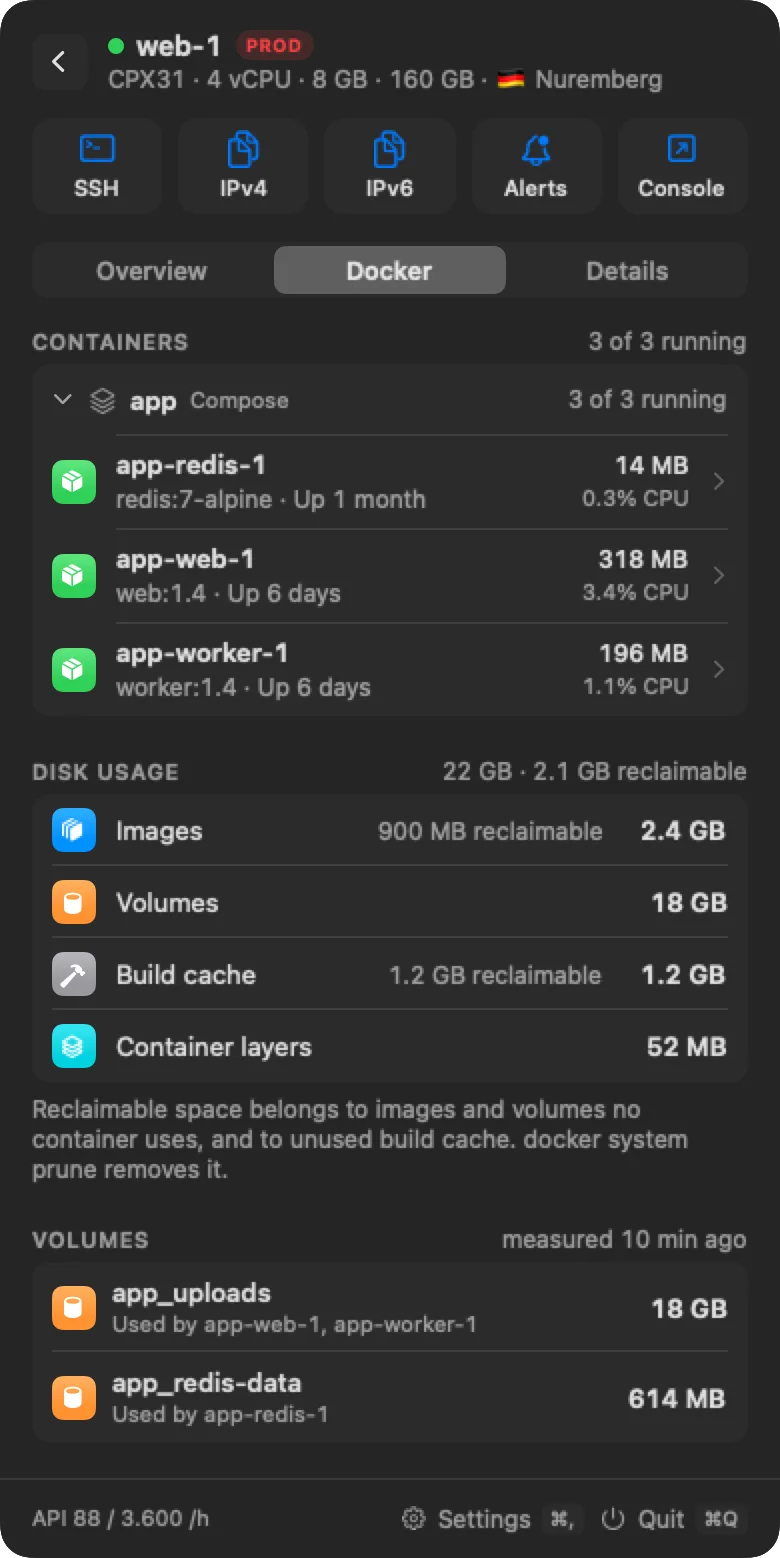
Task: Open app-redis-1 details chevron
Action: pyautogui.click(x=718, y=482)
